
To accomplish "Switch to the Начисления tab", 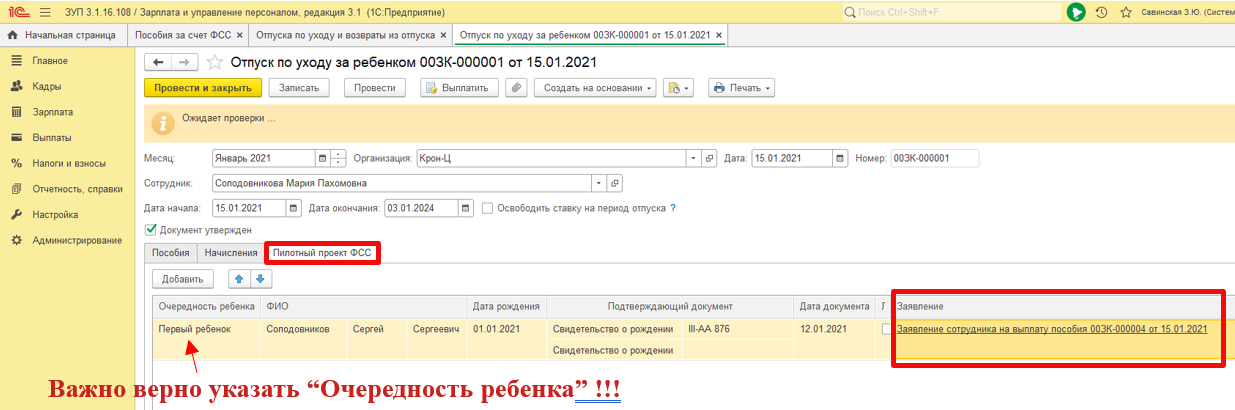I will pos(232,253).
